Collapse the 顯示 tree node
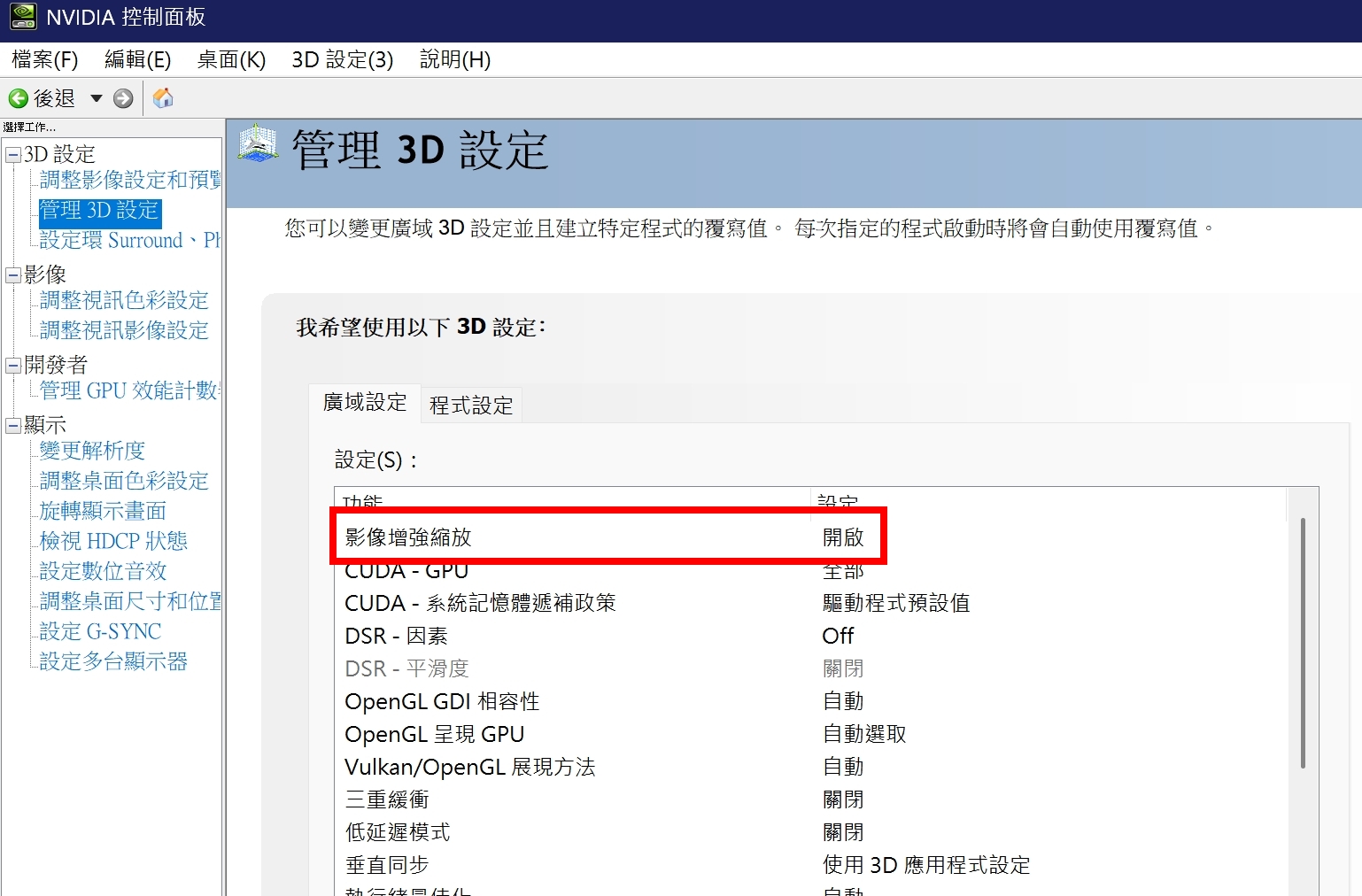The height and width of the screenshot is (896, 1362). pyautogui.click(x=13, y=426)
